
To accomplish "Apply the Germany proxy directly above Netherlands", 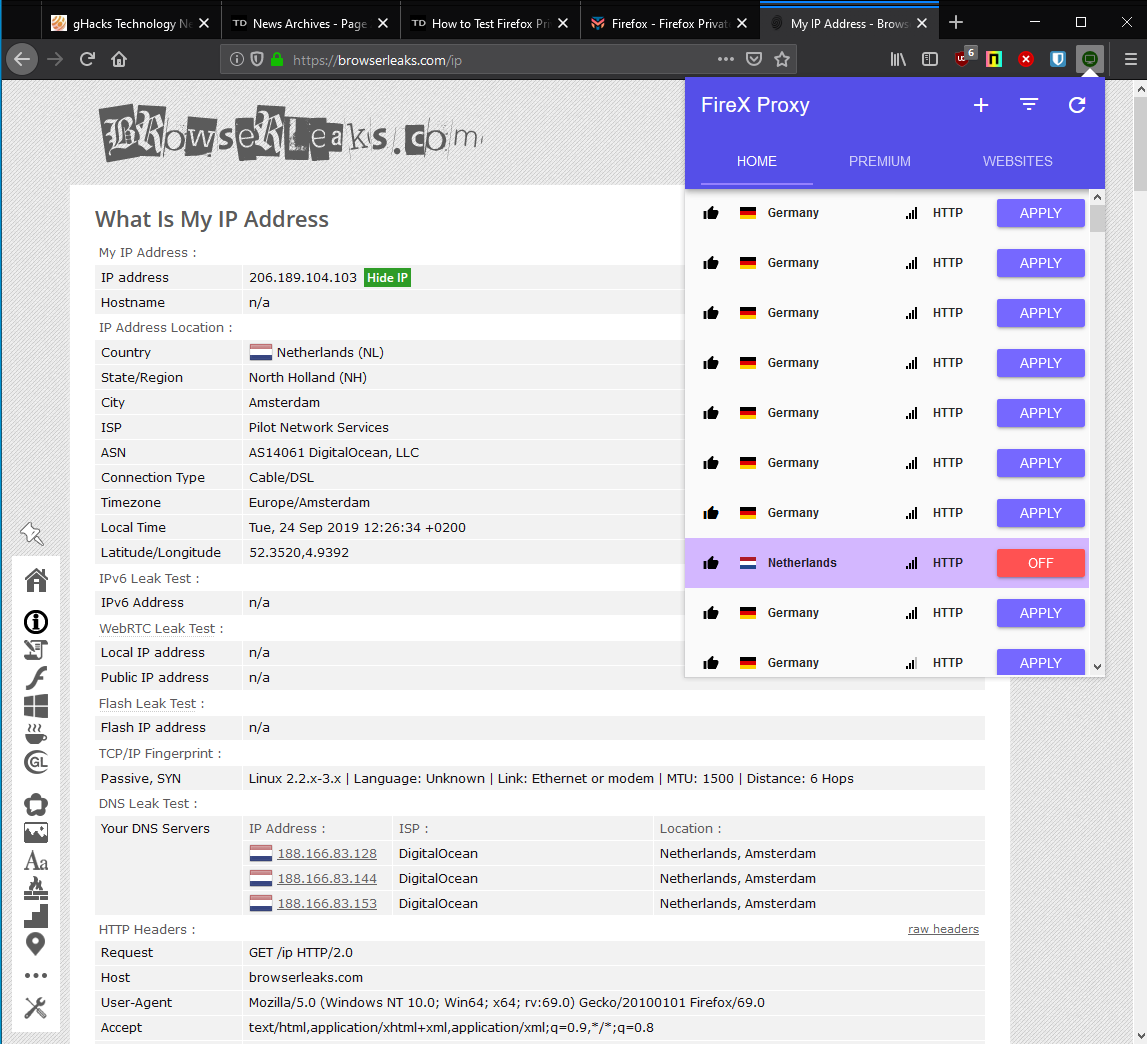I will [x=1040, y=513].
